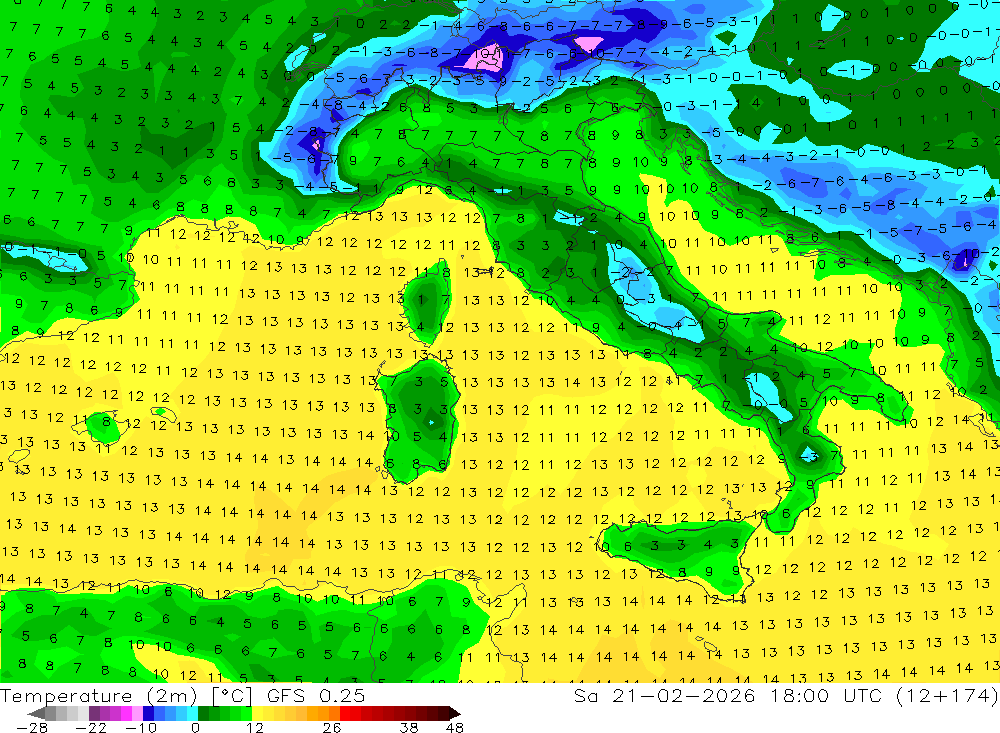Screen dimensions: 1000x733
Task: Select the light pink legend swatch
Action: [x=137, y=713]
